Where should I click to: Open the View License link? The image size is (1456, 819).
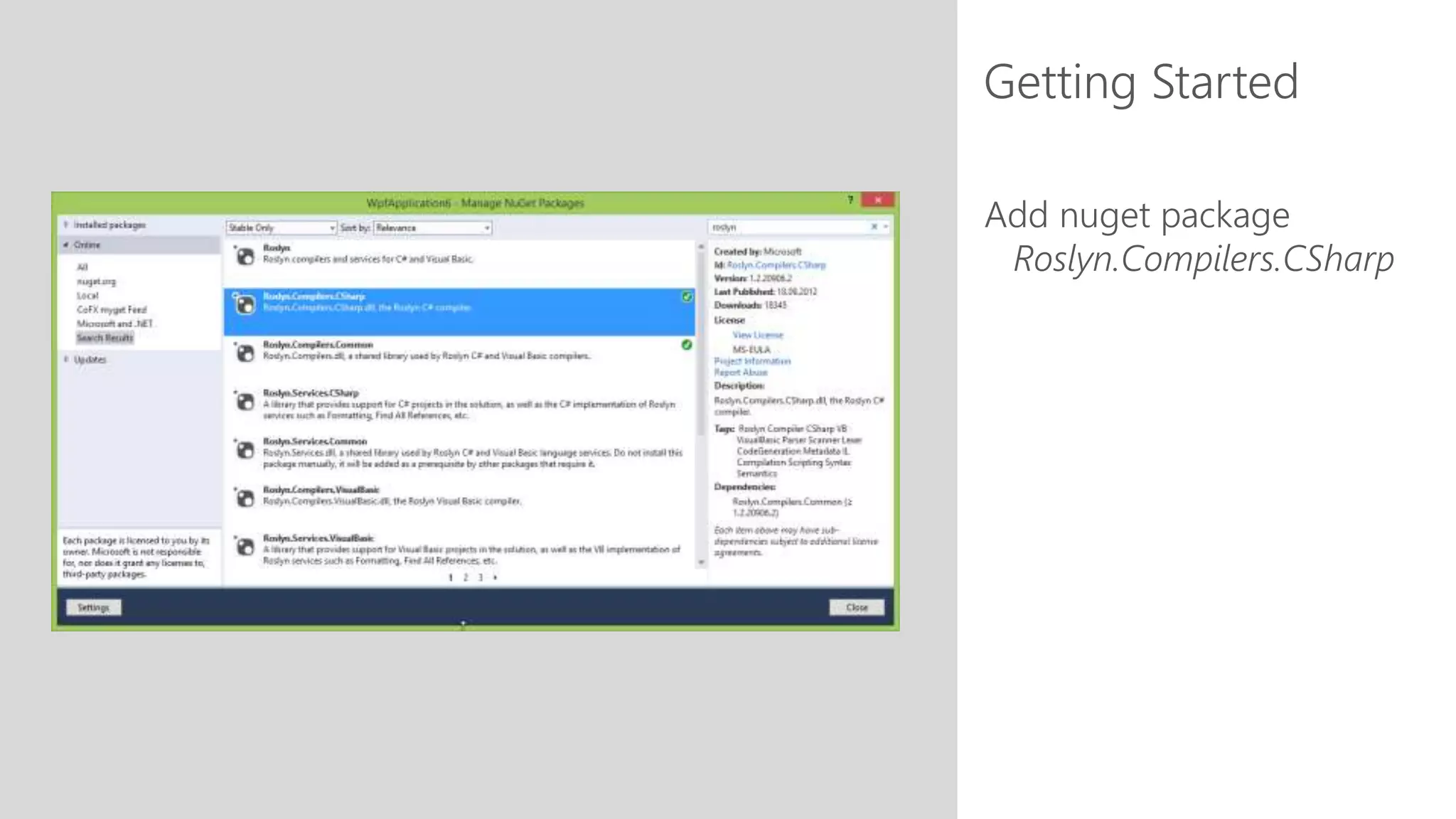[758, 335]
